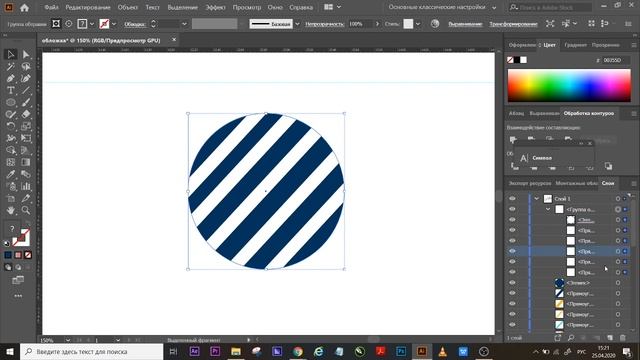Collapse the Группа sublayer
The width and height of the screenshot is (640, 360).
click(x=548, y=209)
